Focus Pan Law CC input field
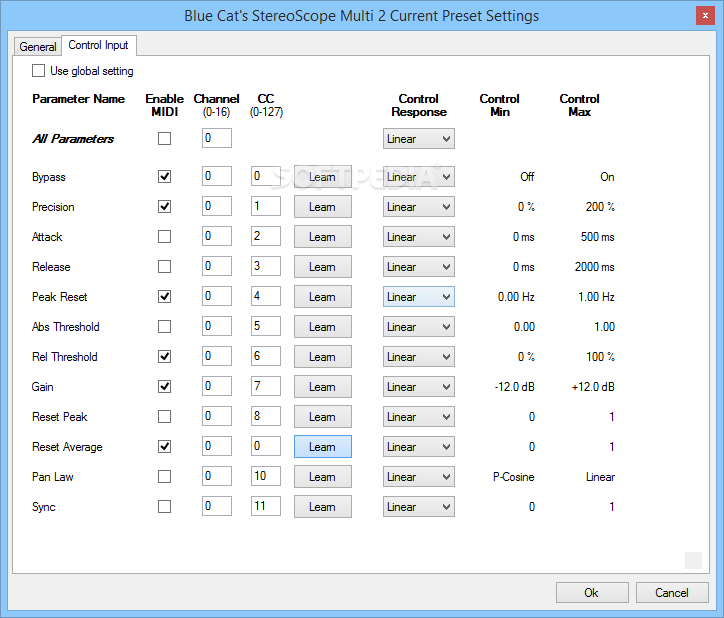The image size is (724, 618). [x=265, y=476]
